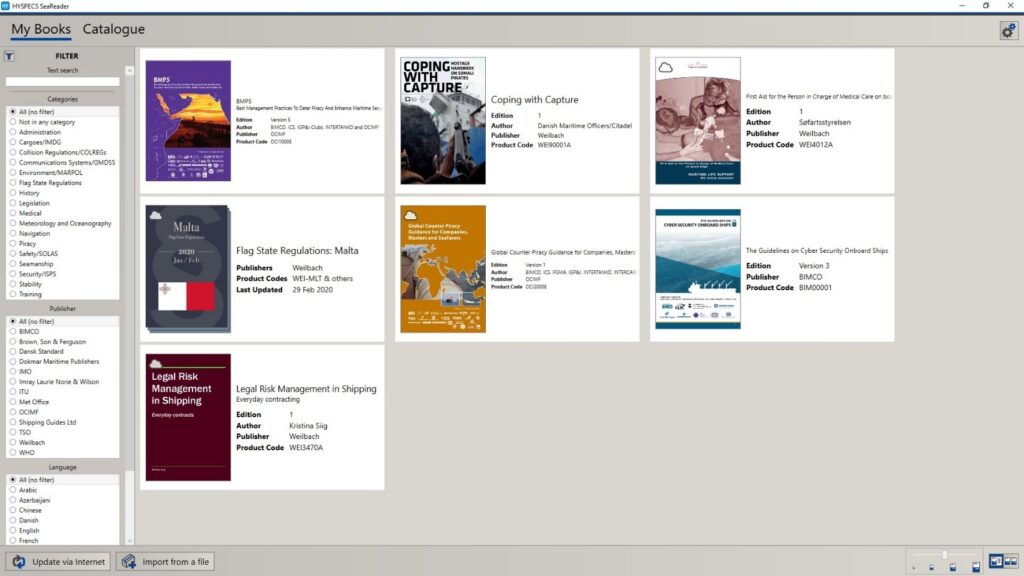1024x576 pixels.
Task: Click Update via Internet button
Action: pos(58,562)
